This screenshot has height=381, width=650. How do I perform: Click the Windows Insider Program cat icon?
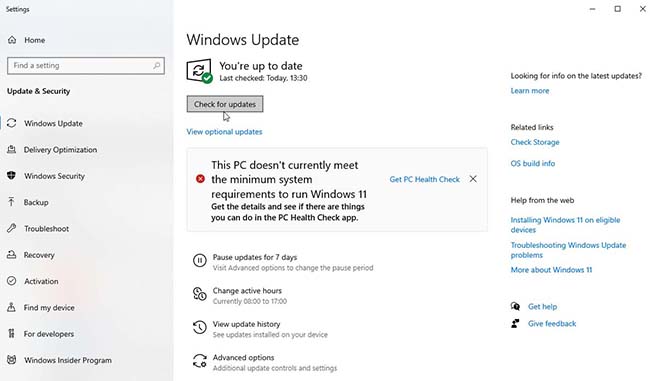pos(12,360)
